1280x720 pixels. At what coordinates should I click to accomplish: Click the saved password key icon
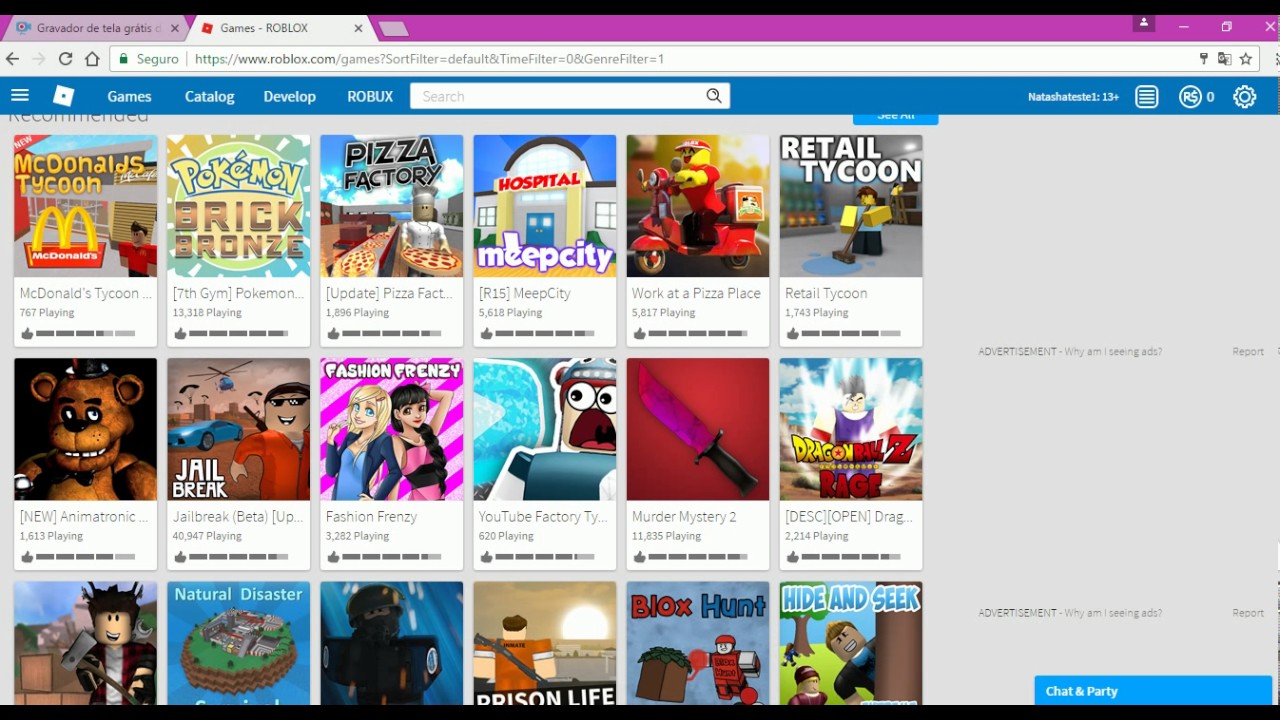tap(1204, 59)
